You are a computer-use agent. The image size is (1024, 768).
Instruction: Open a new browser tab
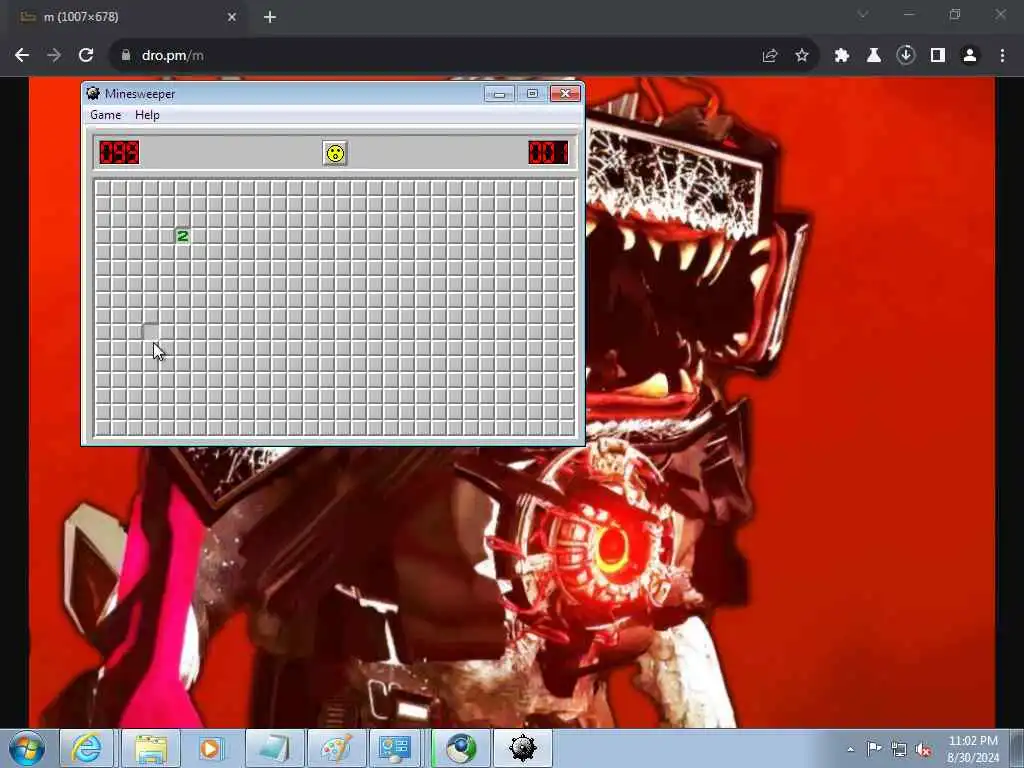point(270,17)
